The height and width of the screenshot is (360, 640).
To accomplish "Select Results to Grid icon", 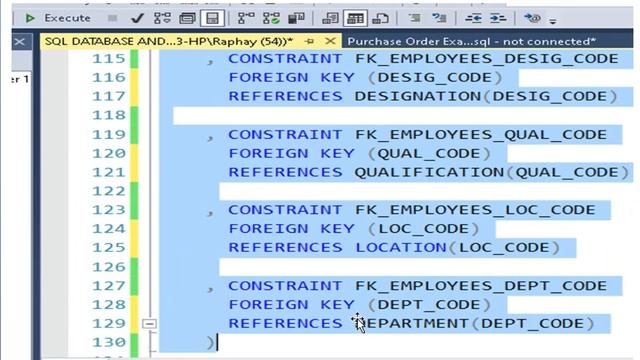I will point(355,18).
